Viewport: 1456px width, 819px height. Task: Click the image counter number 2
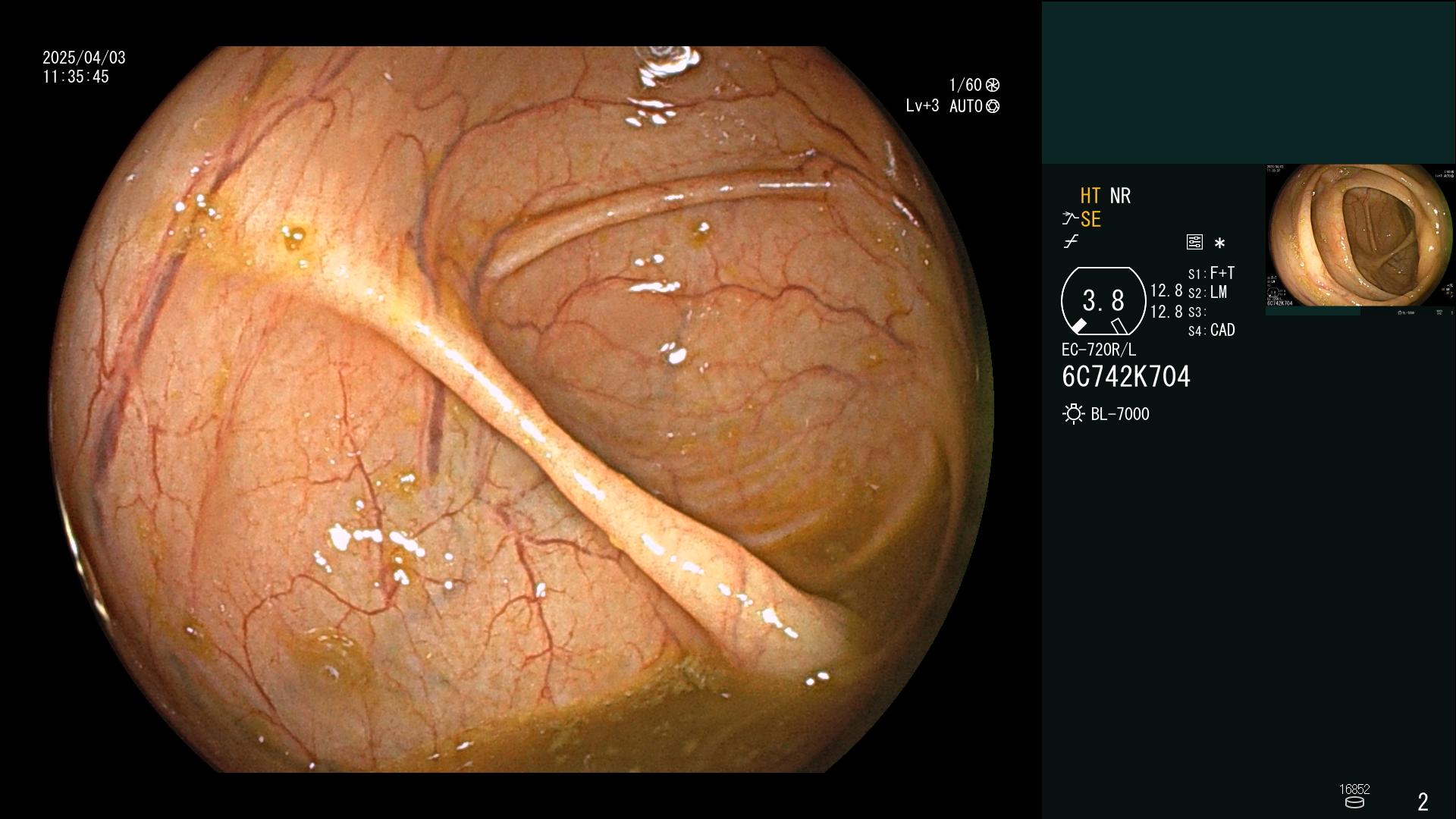pyautogui.click(x=1423, y=802)
